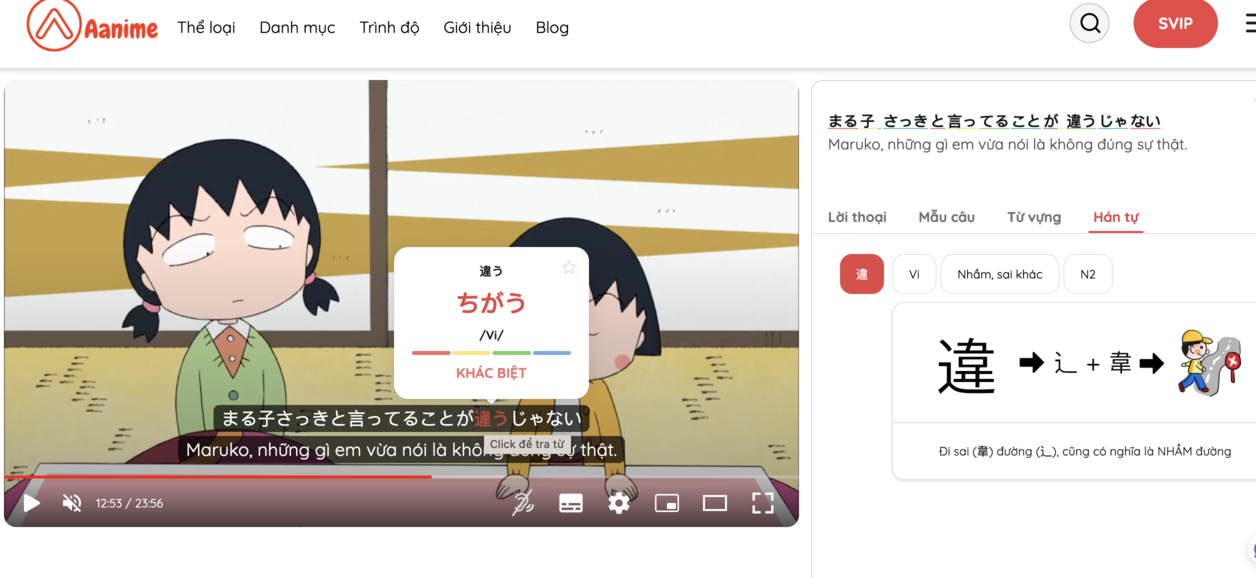1256x578 pixels.
Task: Open the Danh mục menu
Action: 297,28
